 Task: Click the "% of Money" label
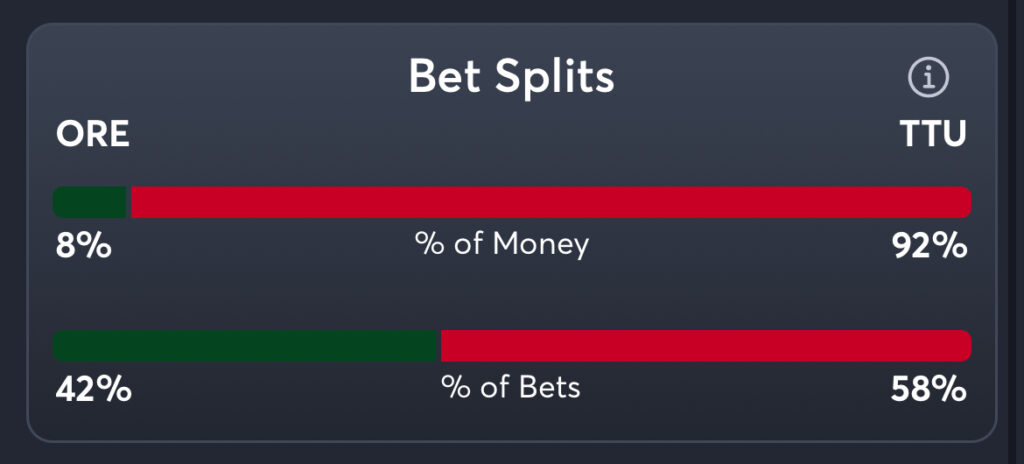[502, 244]
